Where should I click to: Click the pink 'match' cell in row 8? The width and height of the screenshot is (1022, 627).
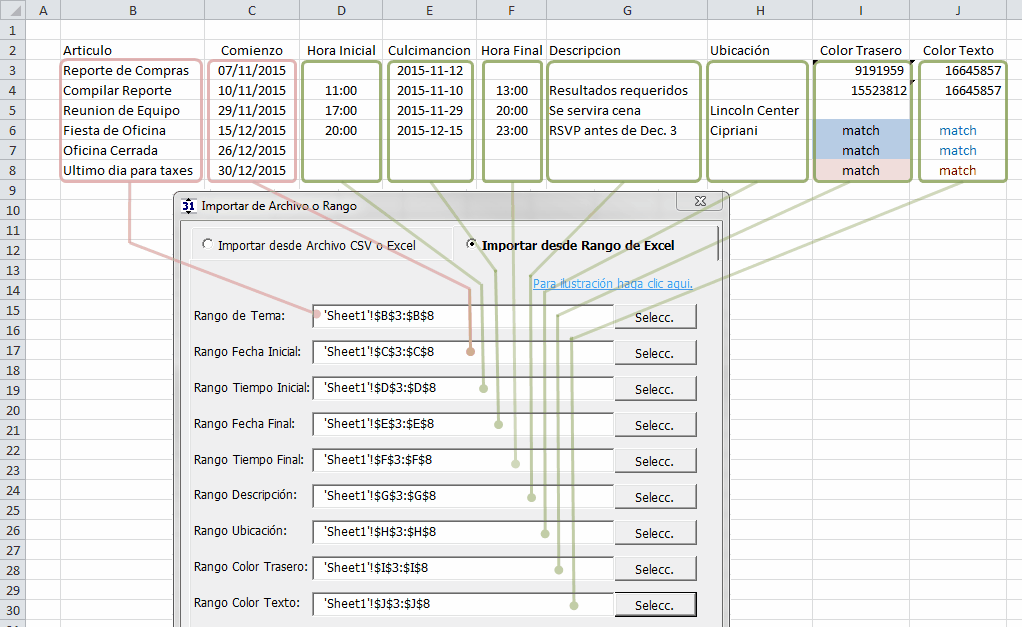pyautogui.click(x=860, y=170)
